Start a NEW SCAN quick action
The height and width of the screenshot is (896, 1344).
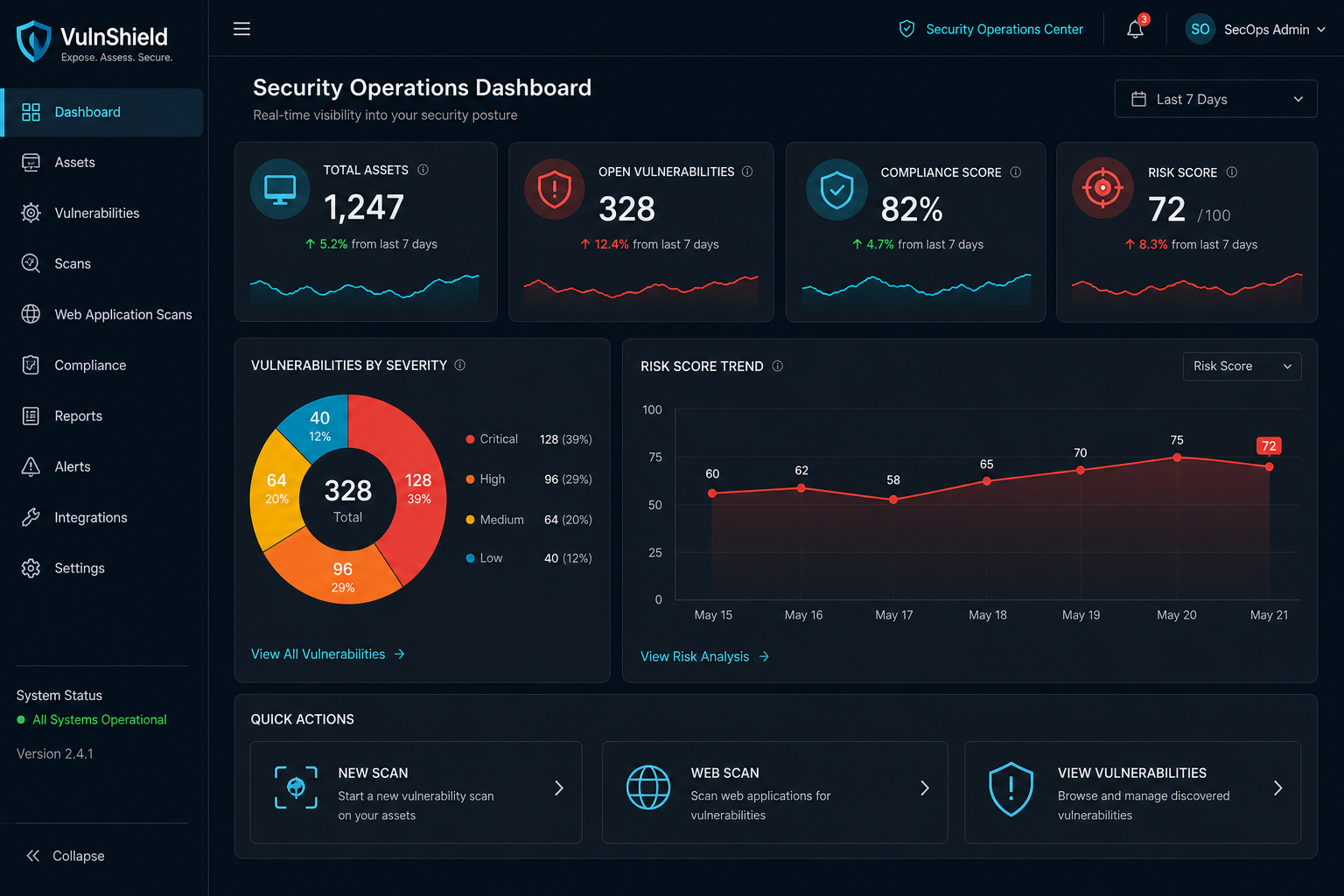(416, 793)
